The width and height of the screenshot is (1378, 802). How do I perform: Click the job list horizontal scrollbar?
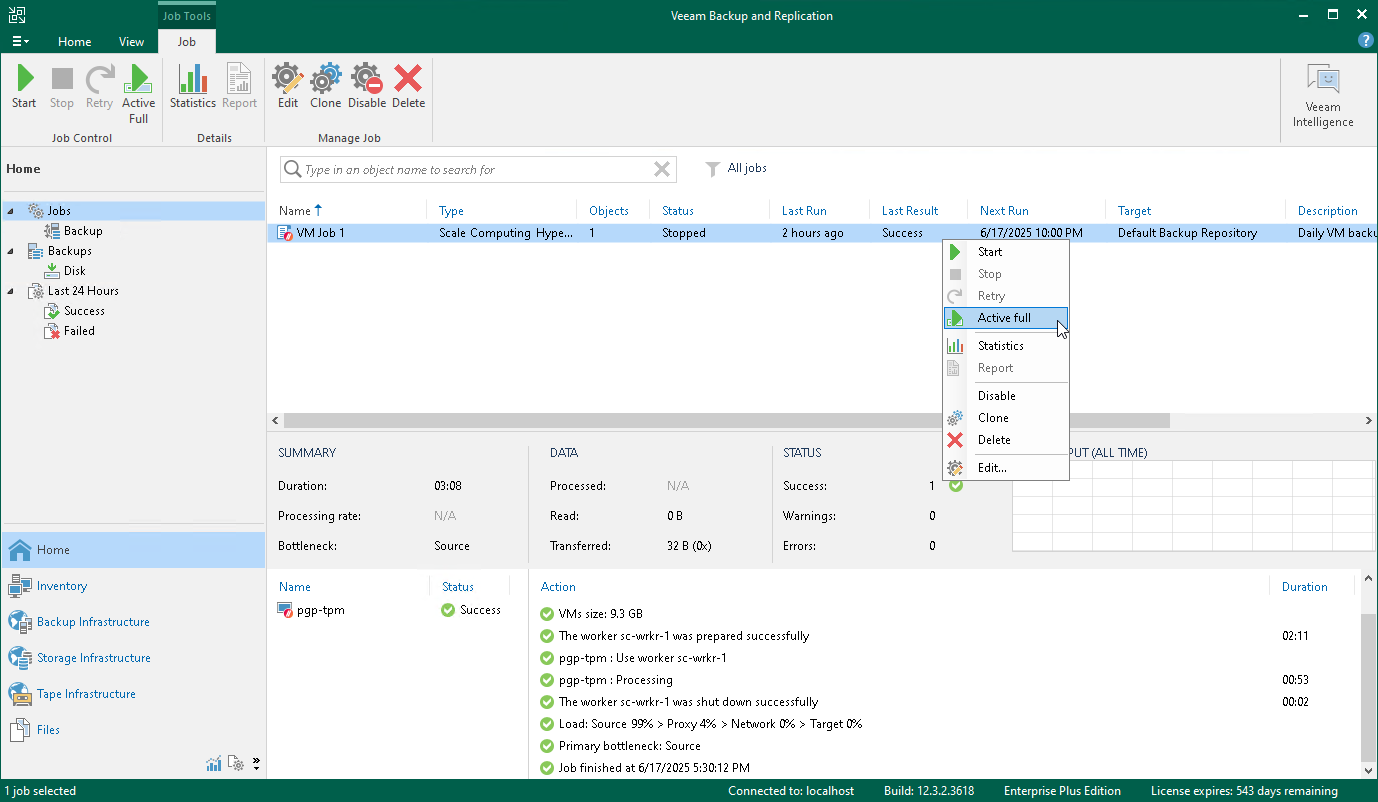(726, 421)
